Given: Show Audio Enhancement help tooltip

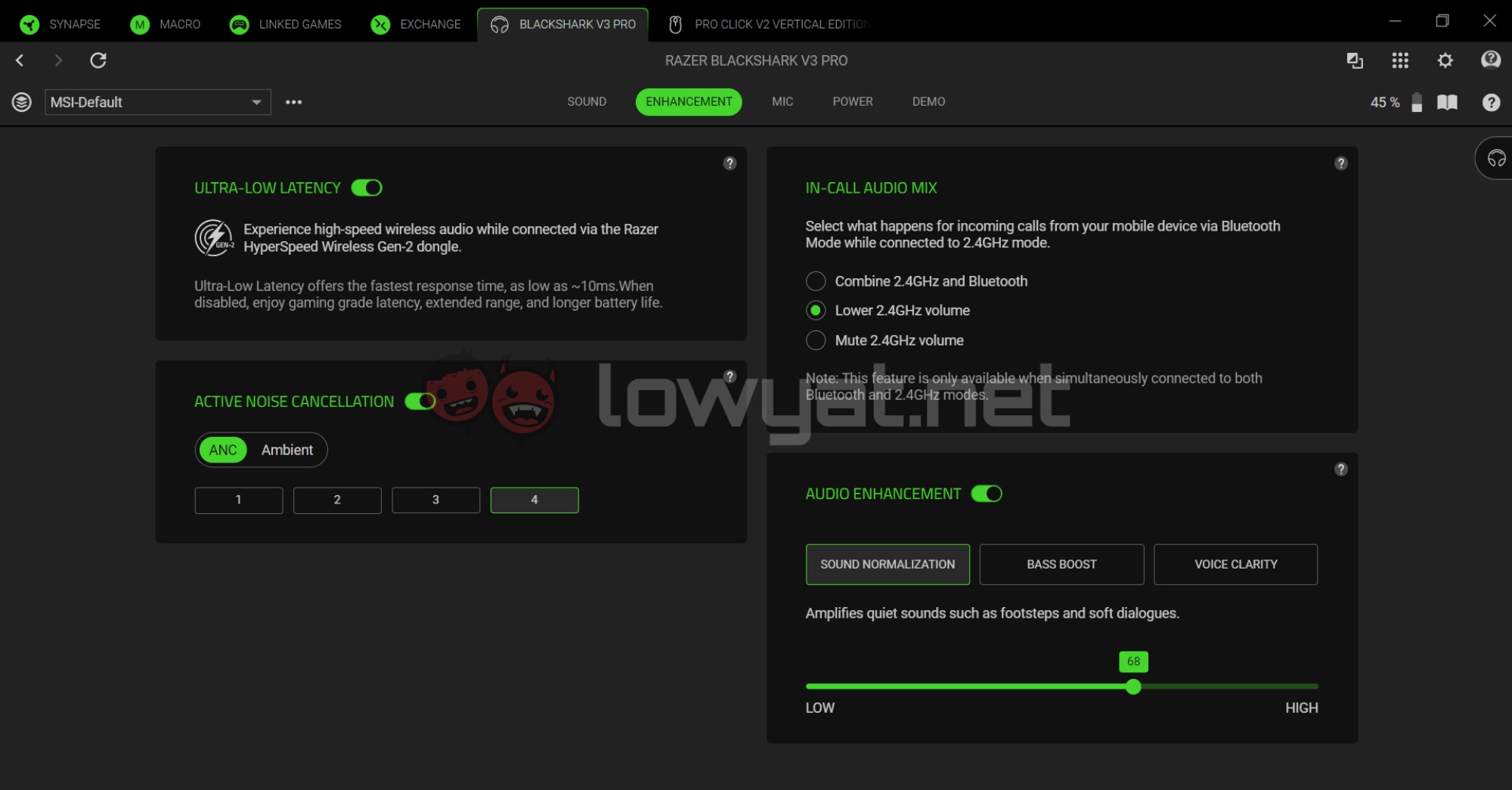Looking at the screenshot, I should coord(1341,469).
